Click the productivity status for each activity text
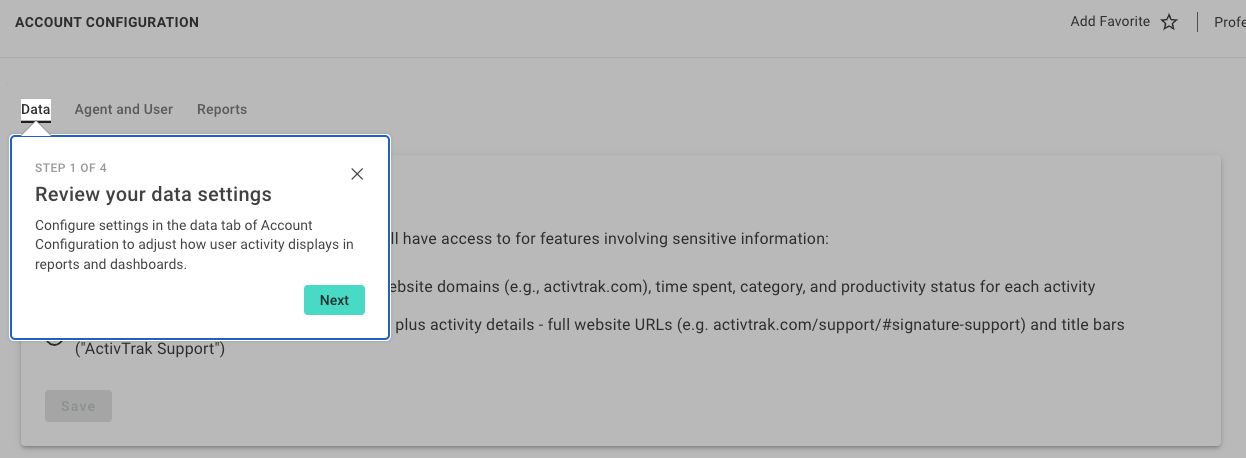Image resolution: width=1246 pixels, height=458 pixels. point(968,287)
